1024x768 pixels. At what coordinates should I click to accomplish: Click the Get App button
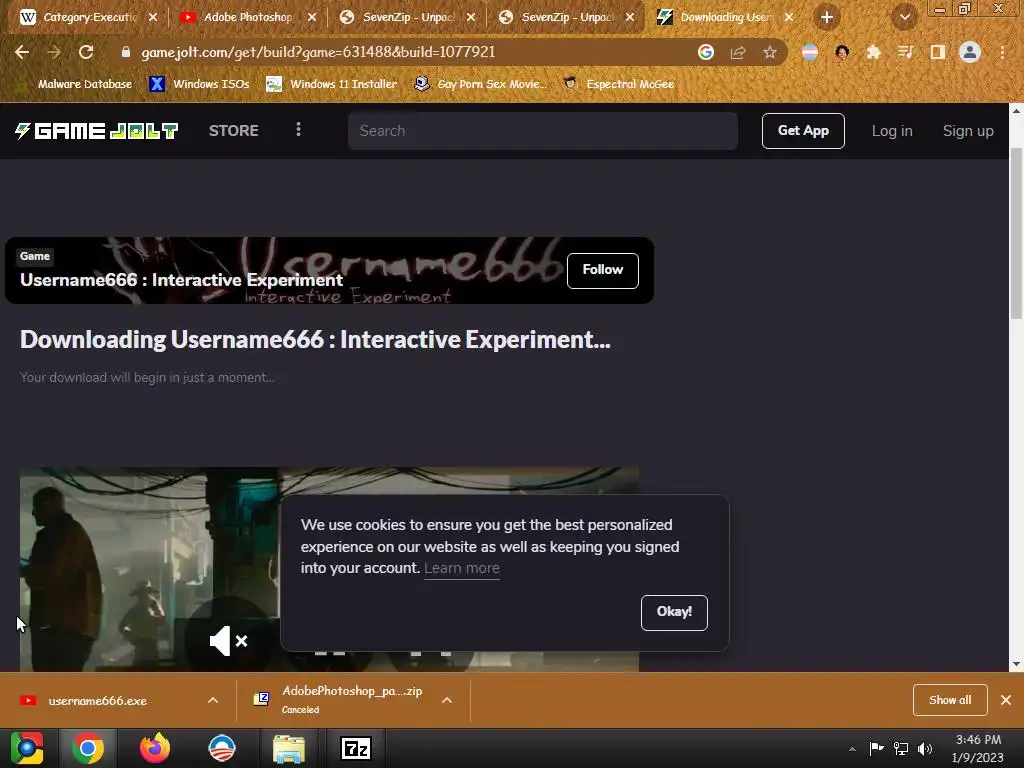803,131
